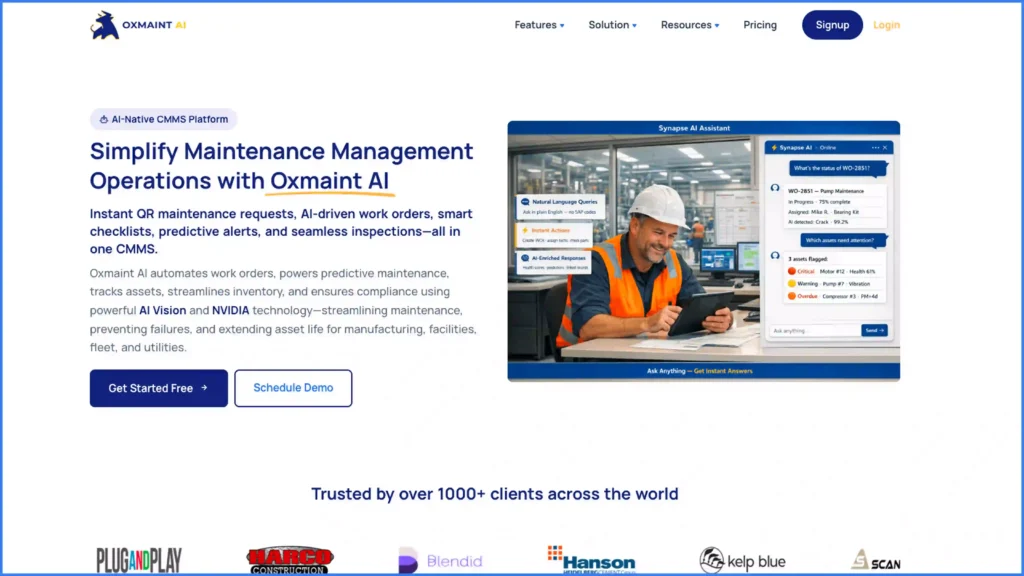Click the Blendid client logo
This screenshot has width=1024, height=576.
coord(440,560)
